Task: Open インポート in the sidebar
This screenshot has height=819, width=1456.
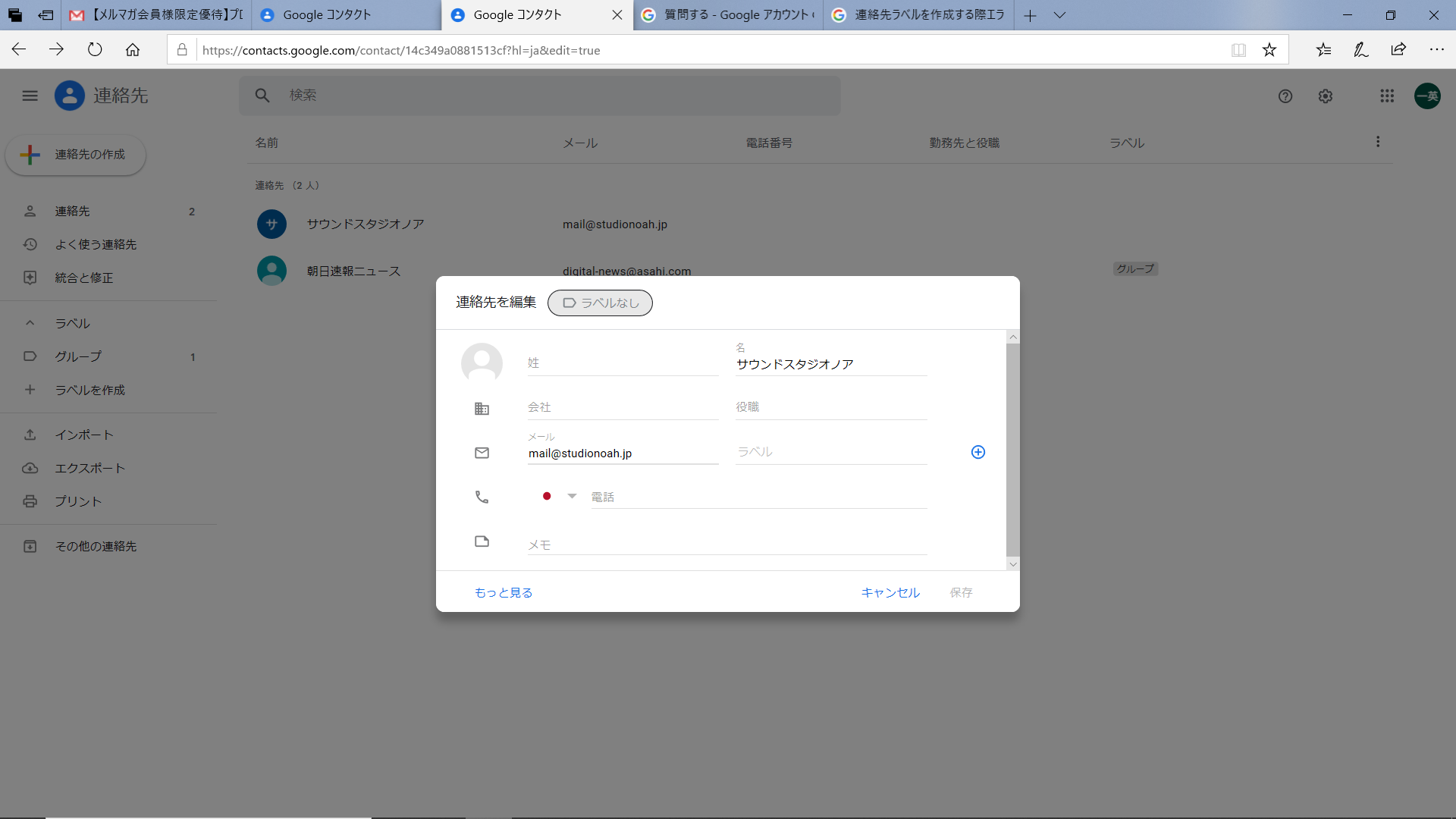Action: (108, 435)
